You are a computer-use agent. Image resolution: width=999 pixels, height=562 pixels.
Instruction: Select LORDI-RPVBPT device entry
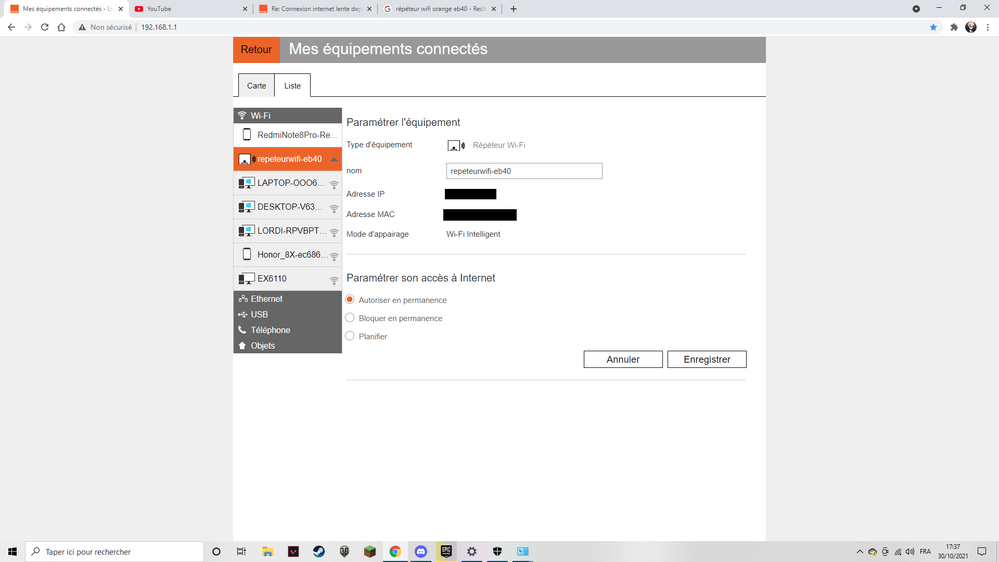pos(287,231)
